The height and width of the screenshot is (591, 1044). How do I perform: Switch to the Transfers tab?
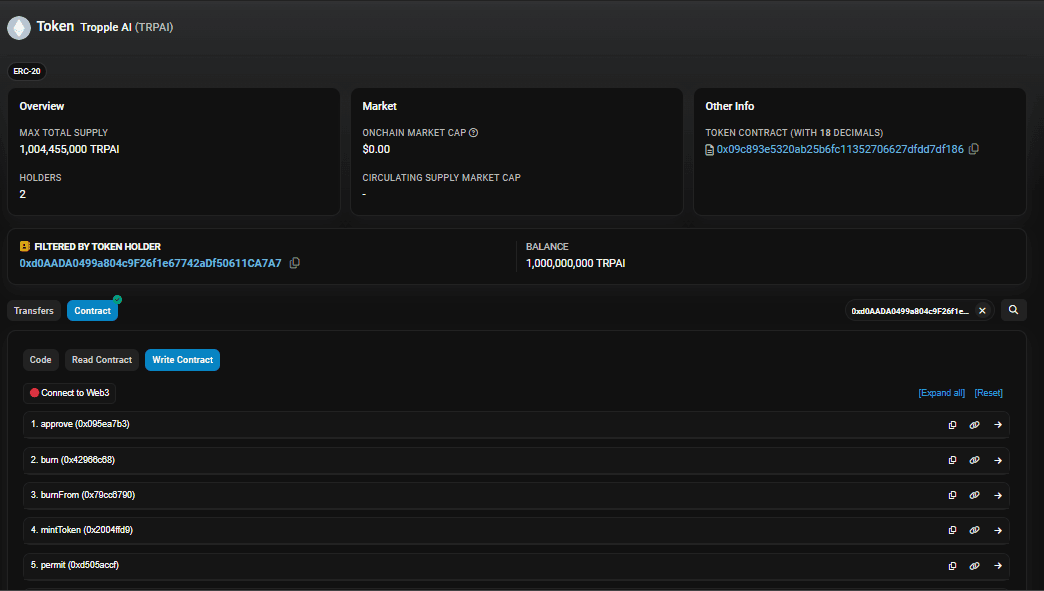pos(34,311)
